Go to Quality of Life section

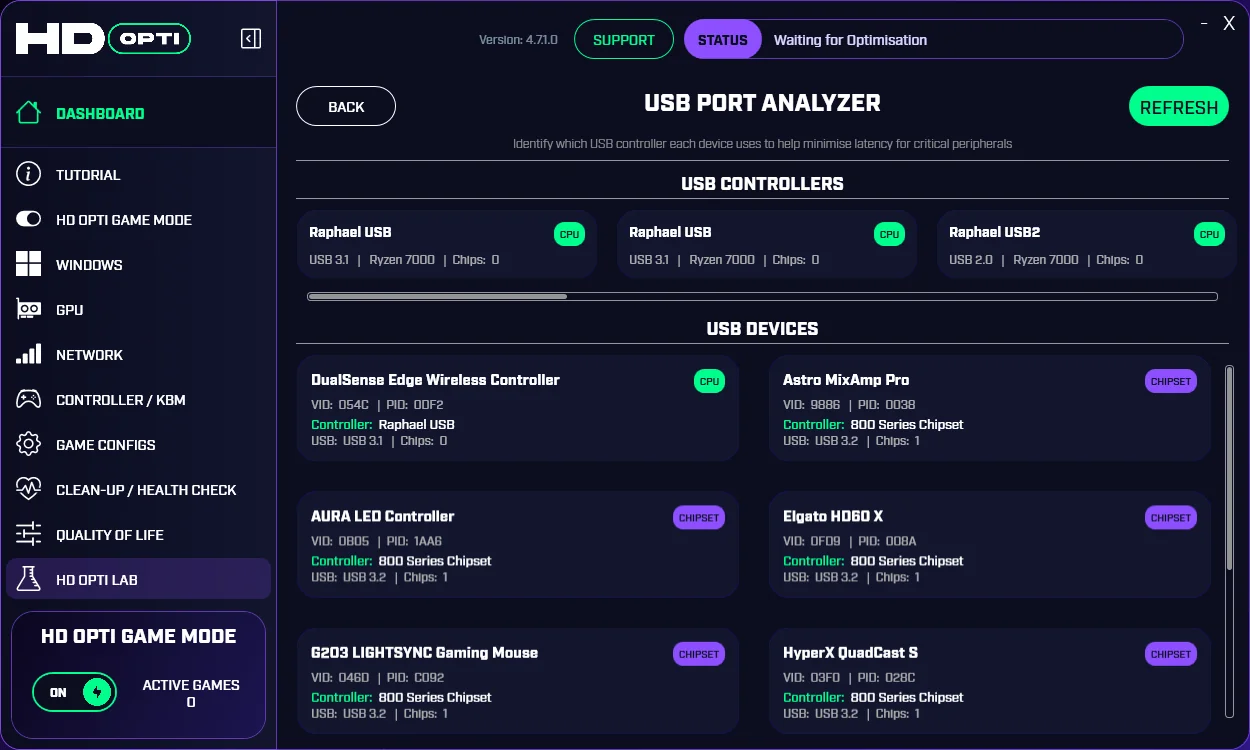pyautogui.click(x=138, y=534)
